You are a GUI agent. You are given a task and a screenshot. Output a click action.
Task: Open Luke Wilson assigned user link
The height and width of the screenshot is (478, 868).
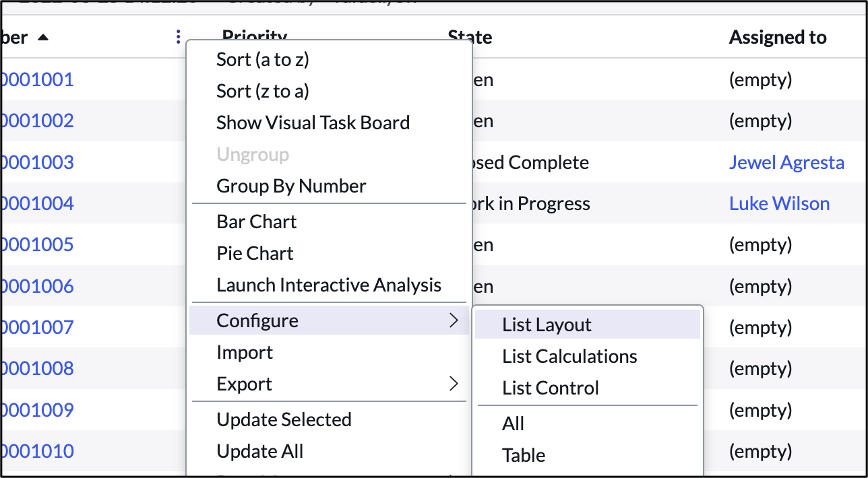pyautogui.click(x=779, y=204)
